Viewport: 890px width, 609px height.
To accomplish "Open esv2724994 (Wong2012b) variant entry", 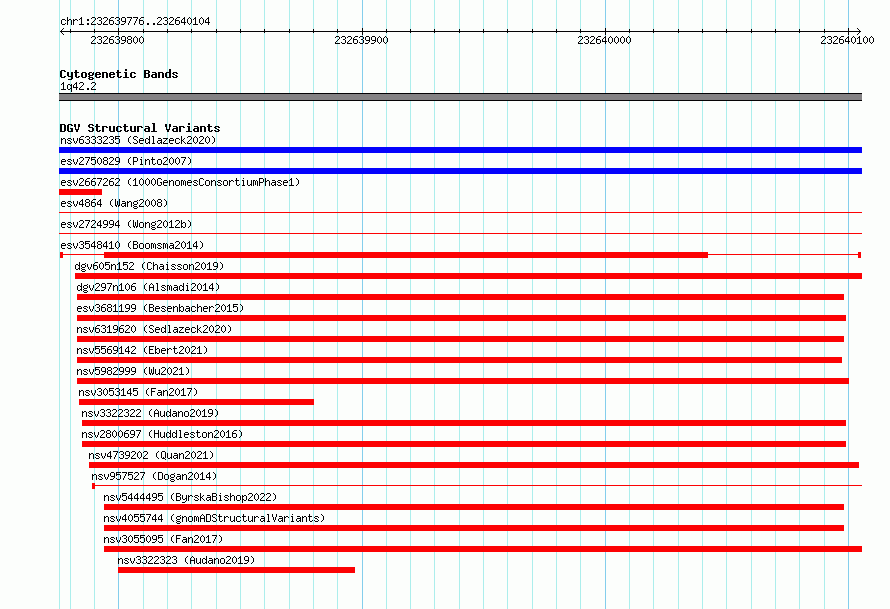I will 126,224.
